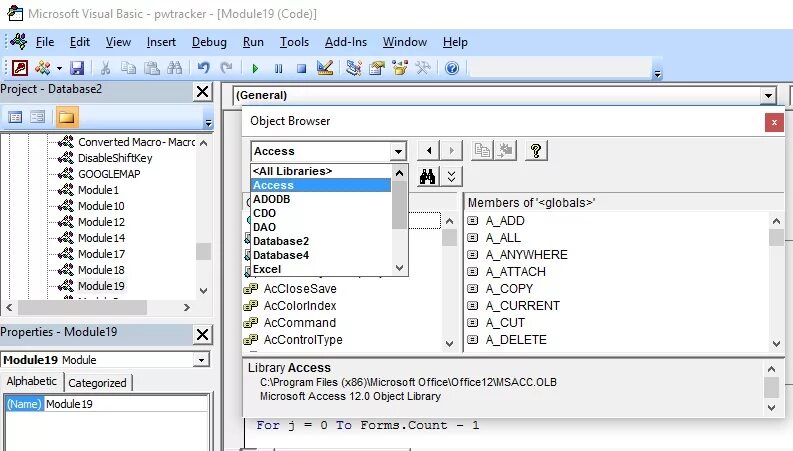Viewport: 793px width, 451px height.
Task: Open the Access library dropdown arrow
Action: [x=398, y=151]
